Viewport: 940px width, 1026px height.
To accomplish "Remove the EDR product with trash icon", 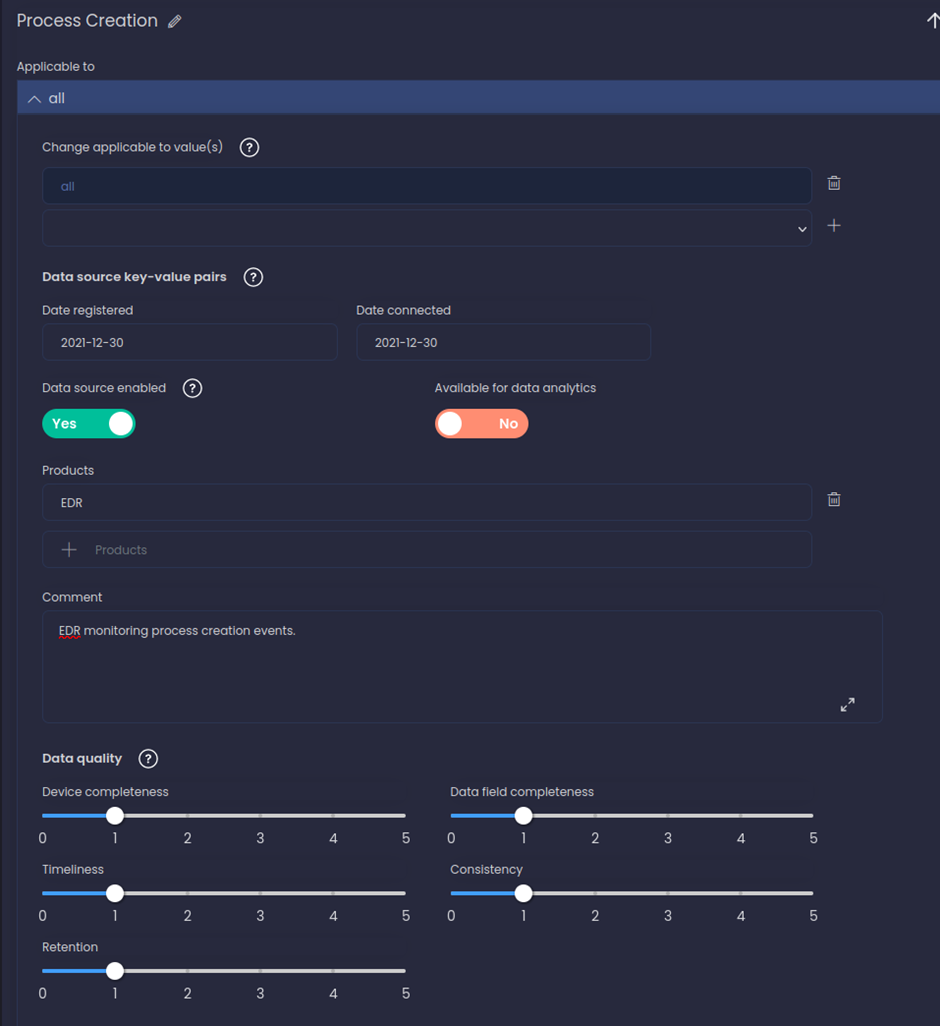I will point(834,499).
